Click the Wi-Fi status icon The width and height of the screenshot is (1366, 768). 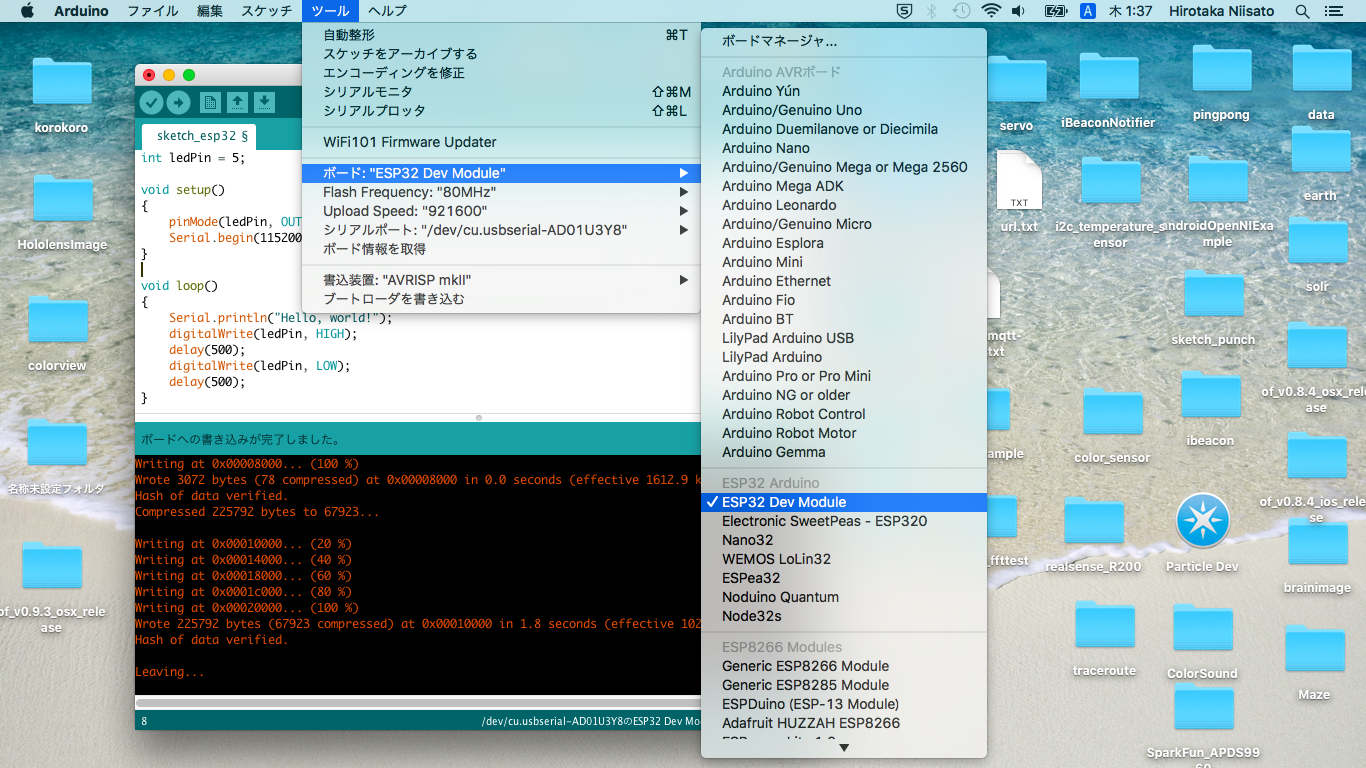(991, 11)
